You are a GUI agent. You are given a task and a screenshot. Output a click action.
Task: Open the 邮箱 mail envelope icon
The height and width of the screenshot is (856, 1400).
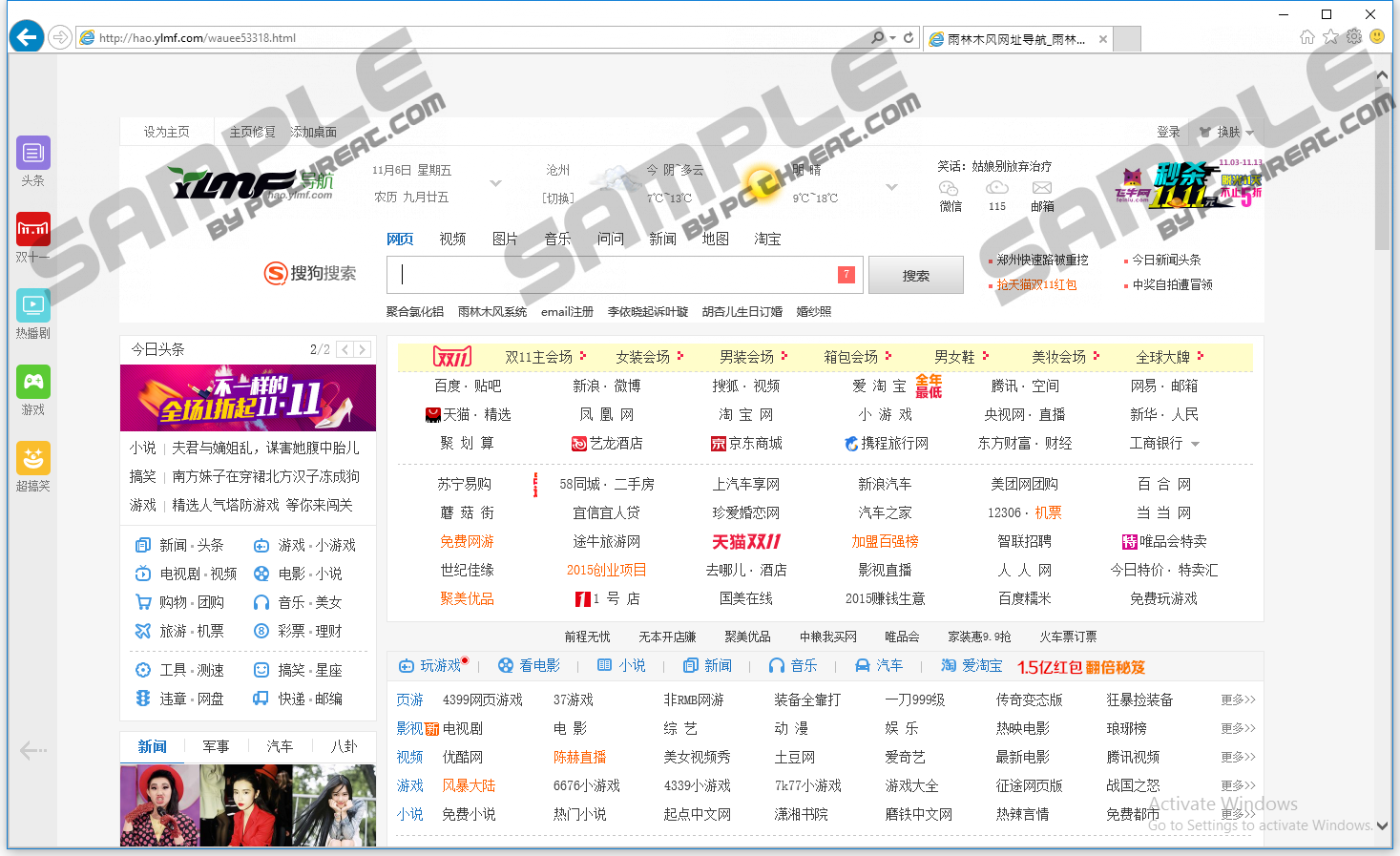click(x=1042, y=189)
